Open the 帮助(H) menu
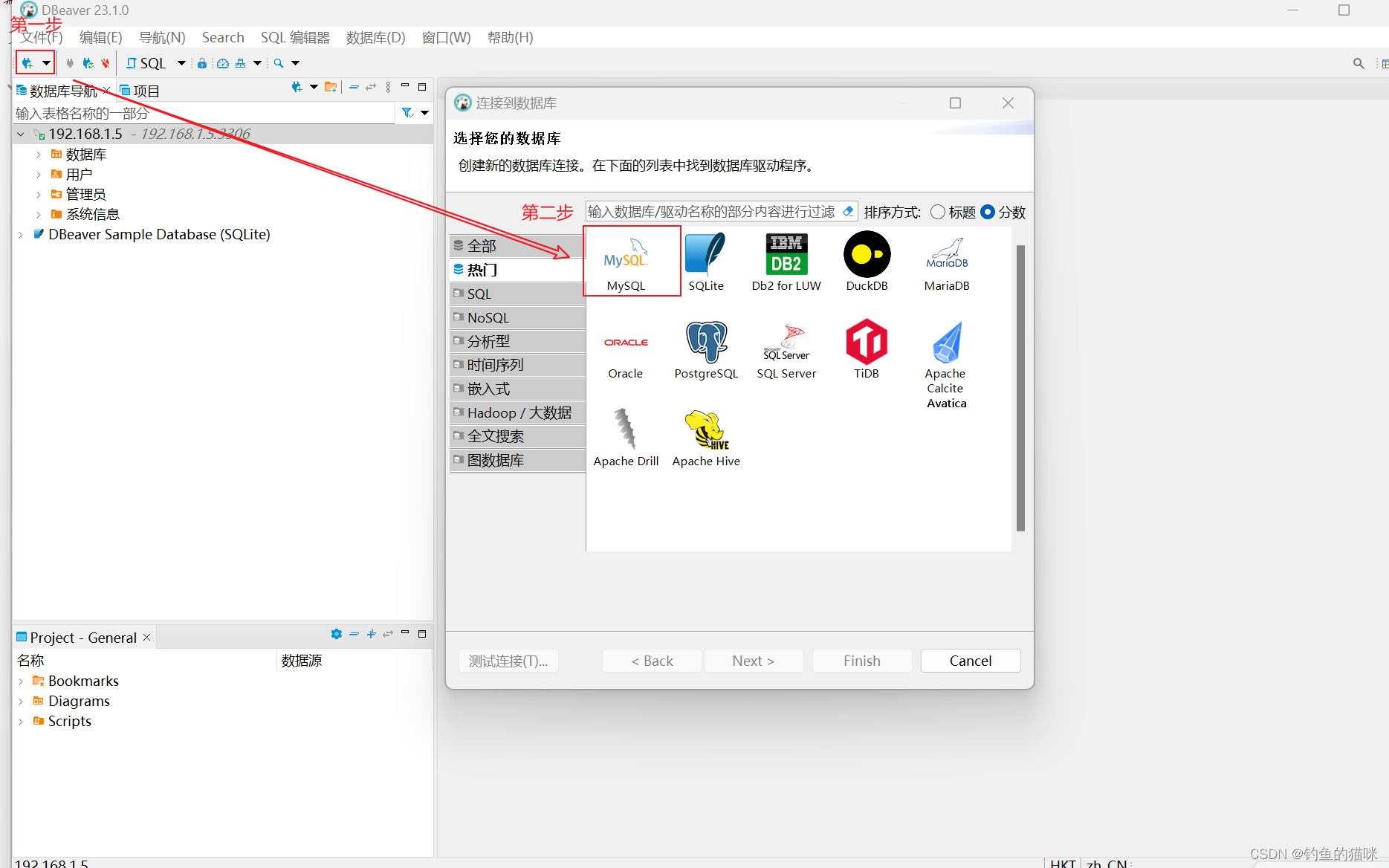 [510, 37]
